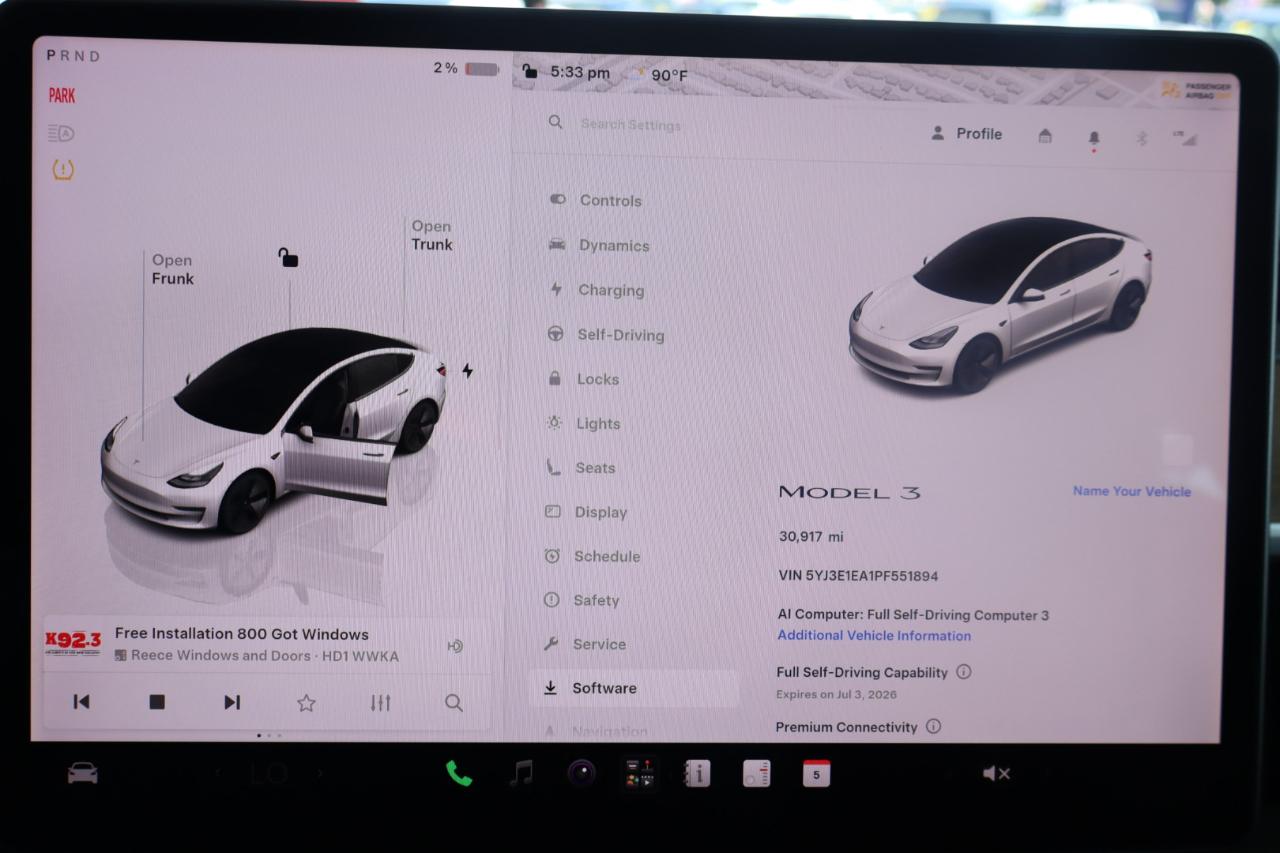Search media with magnifier icon
Screen dimensions: 1280x853
click(454, 703)
